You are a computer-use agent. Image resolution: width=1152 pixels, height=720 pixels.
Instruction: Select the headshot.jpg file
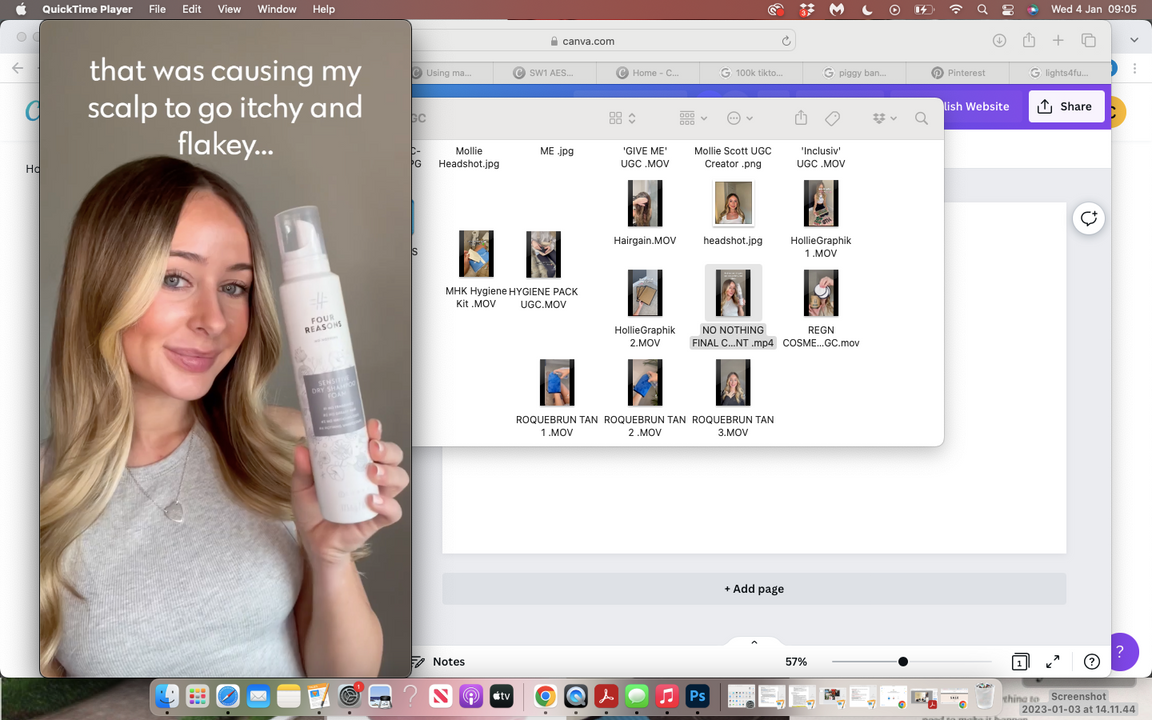pos(732,212)
